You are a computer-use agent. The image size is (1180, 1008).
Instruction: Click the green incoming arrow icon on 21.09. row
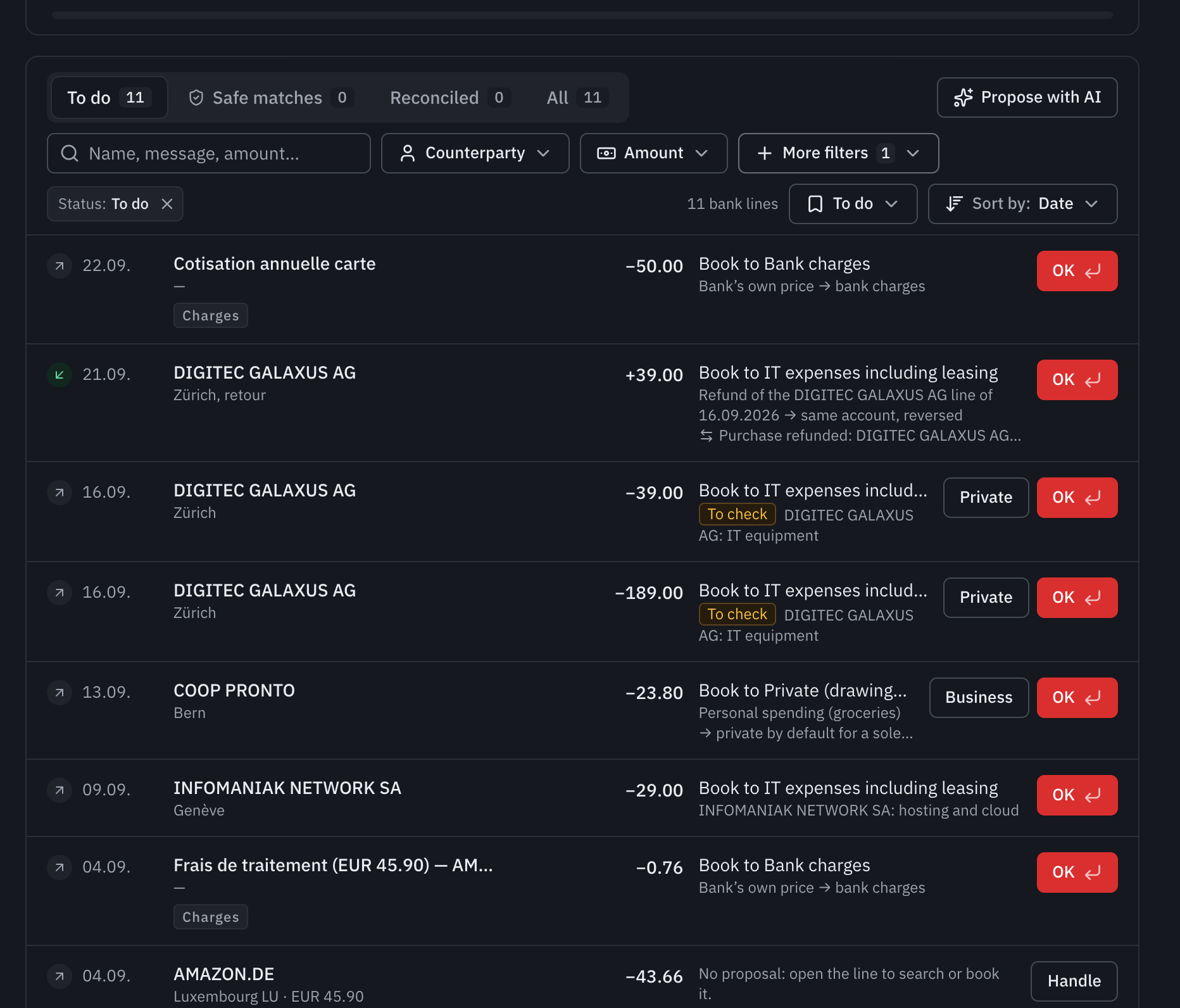point(60,375)
